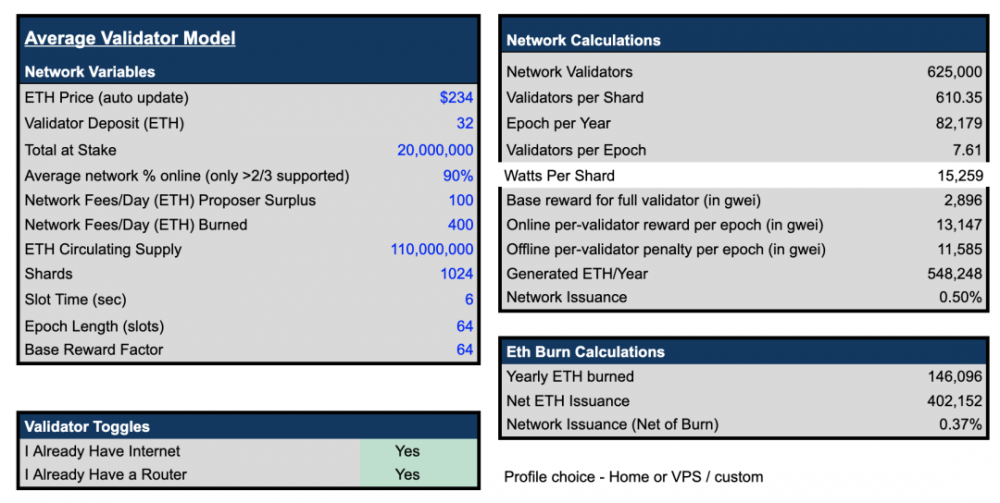Select the 90% average network online cell
Viewport: 1000px width, 503px height.
(459, 175)
